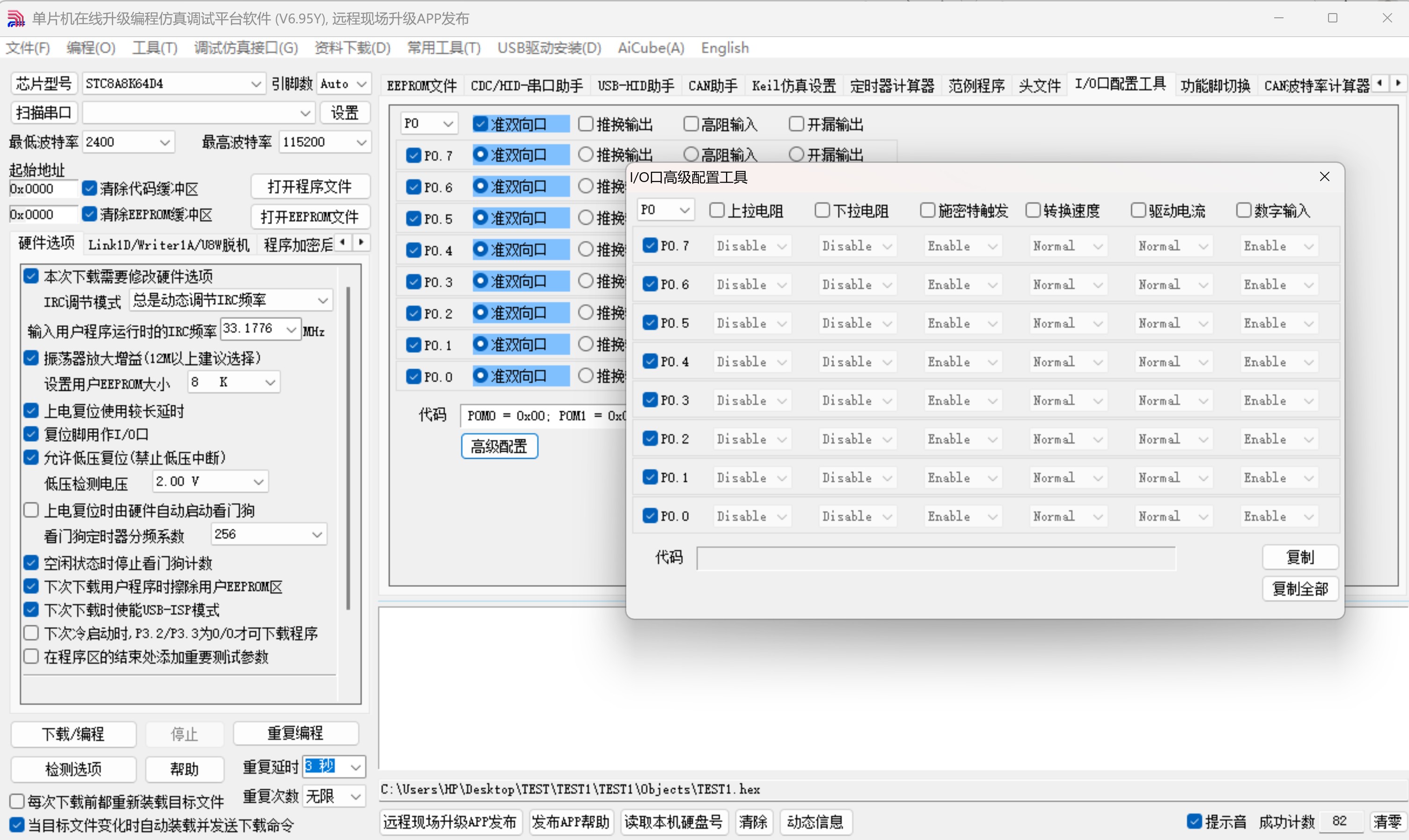1409x840 pixels.
Task: Check the 高阻输入 port-wide checkbox
Action: (691, 124)
